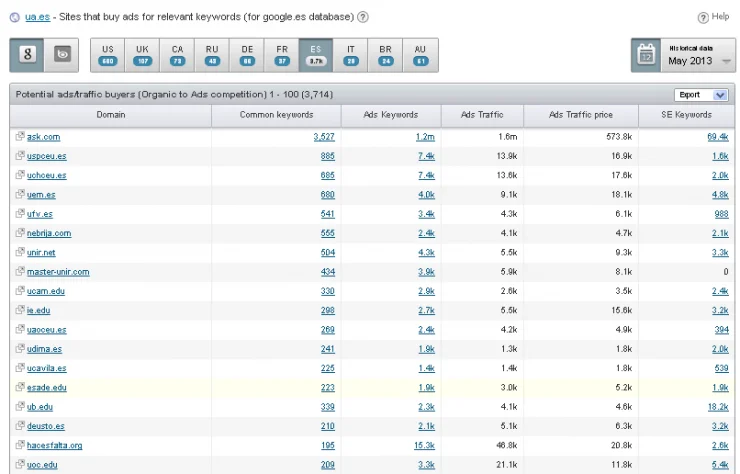740x474 pixels.
Task: Click the Help icon in the top right
Action: (703, 17)
